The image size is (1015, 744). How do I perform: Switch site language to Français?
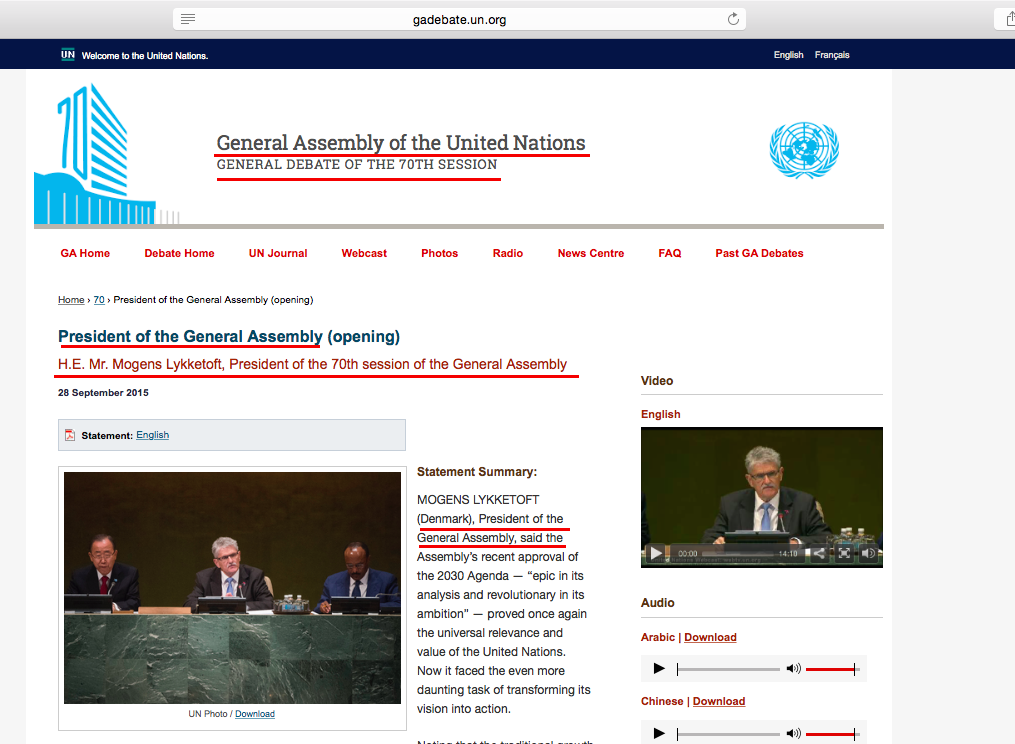pyautogui.click(x=832, y=55)
